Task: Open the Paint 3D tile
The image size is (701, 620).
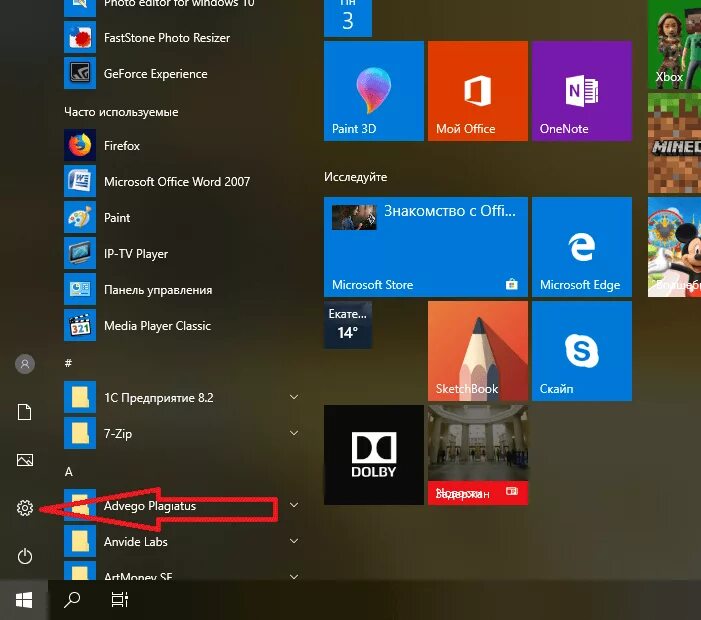Action: tap(374, 91)
